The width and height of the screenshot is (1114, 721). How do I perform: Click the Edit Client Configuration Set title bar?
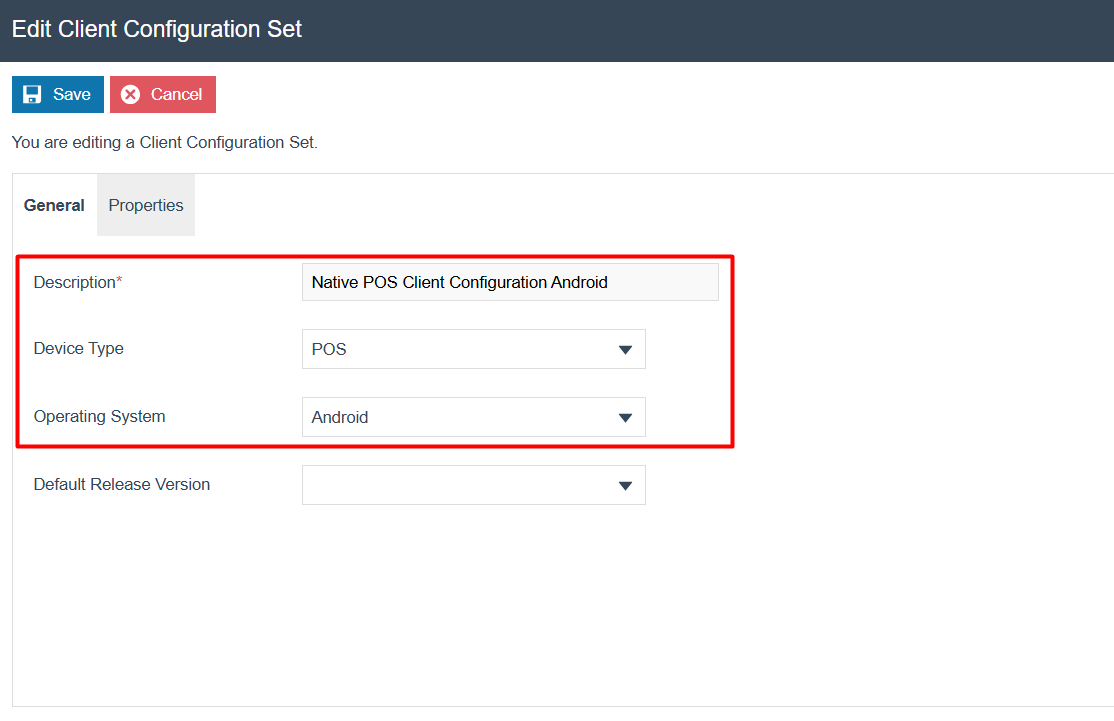[156, 29]
